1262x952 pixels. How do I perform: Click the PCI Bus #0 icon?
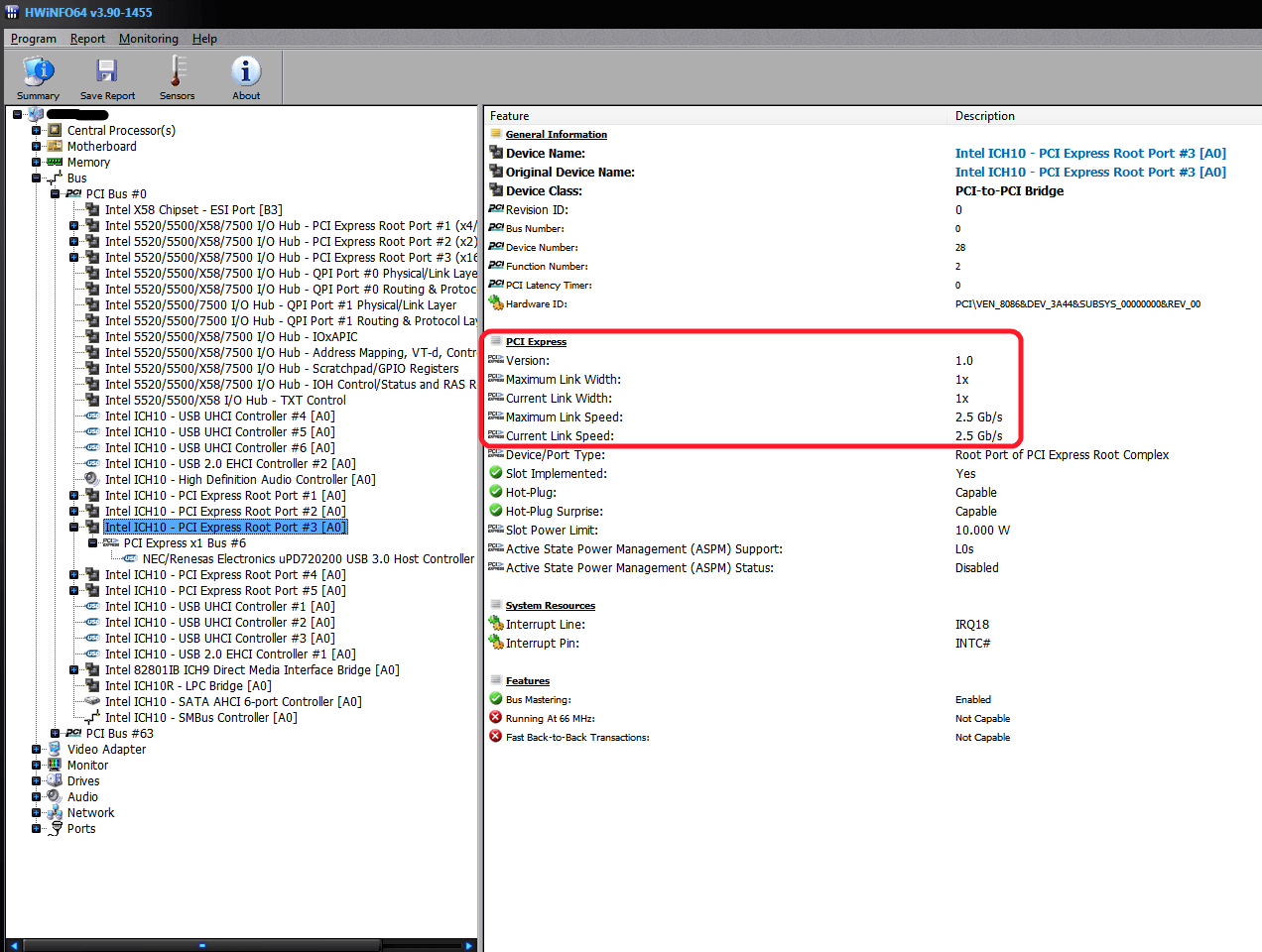pyautogui.click(x=73, y=193)
